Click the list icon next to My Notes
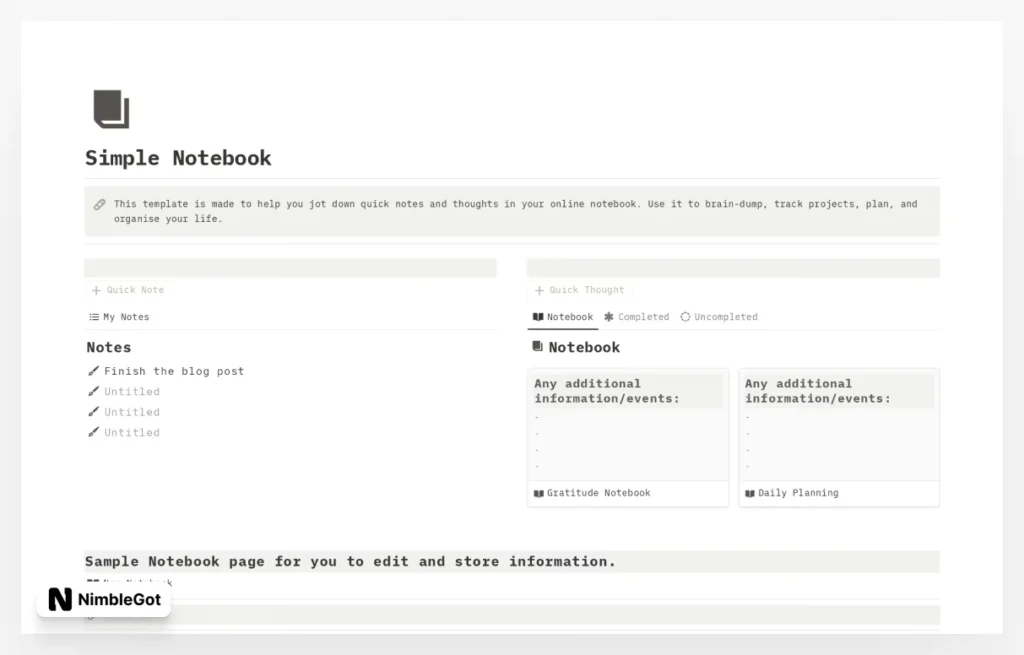Viewport: 1024px width, 655px height. [94, 316]
